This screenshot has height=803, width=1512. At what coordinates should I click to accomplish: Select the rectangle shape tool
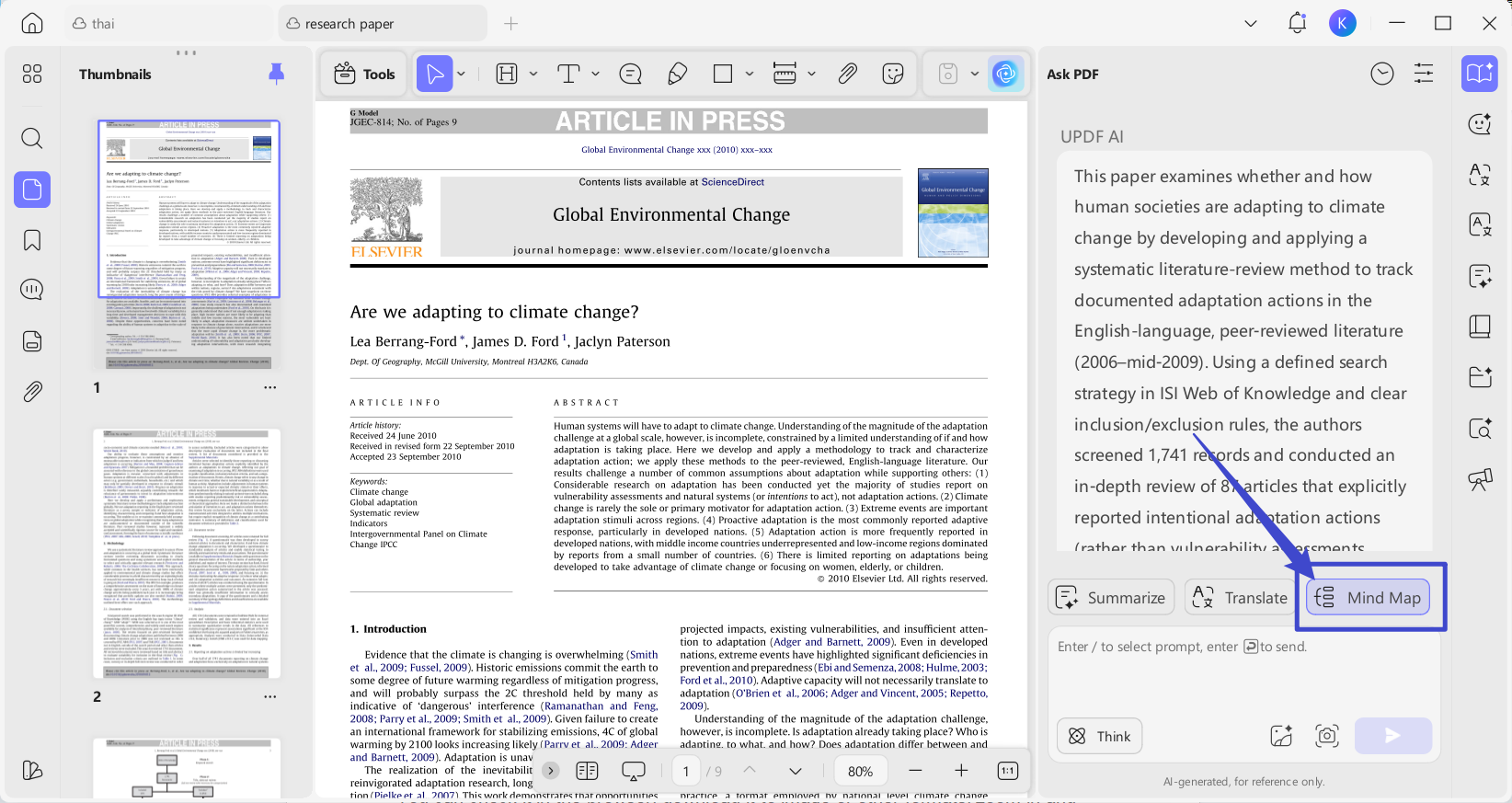(x=724, y=74)
